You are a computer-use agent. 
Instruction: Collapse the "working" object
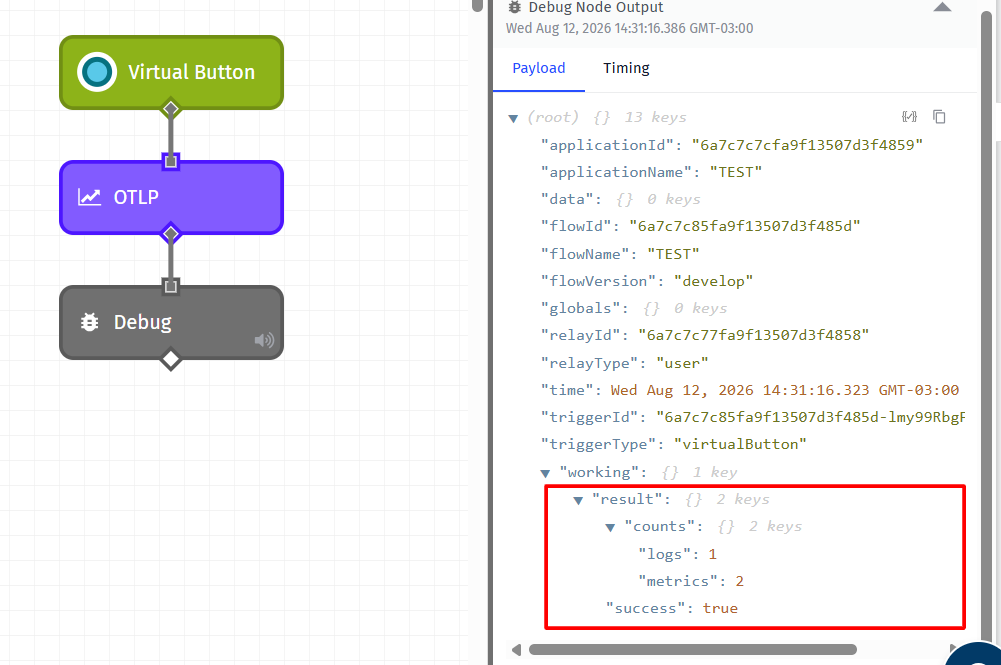pyautogui.click(x=545, y=474)
